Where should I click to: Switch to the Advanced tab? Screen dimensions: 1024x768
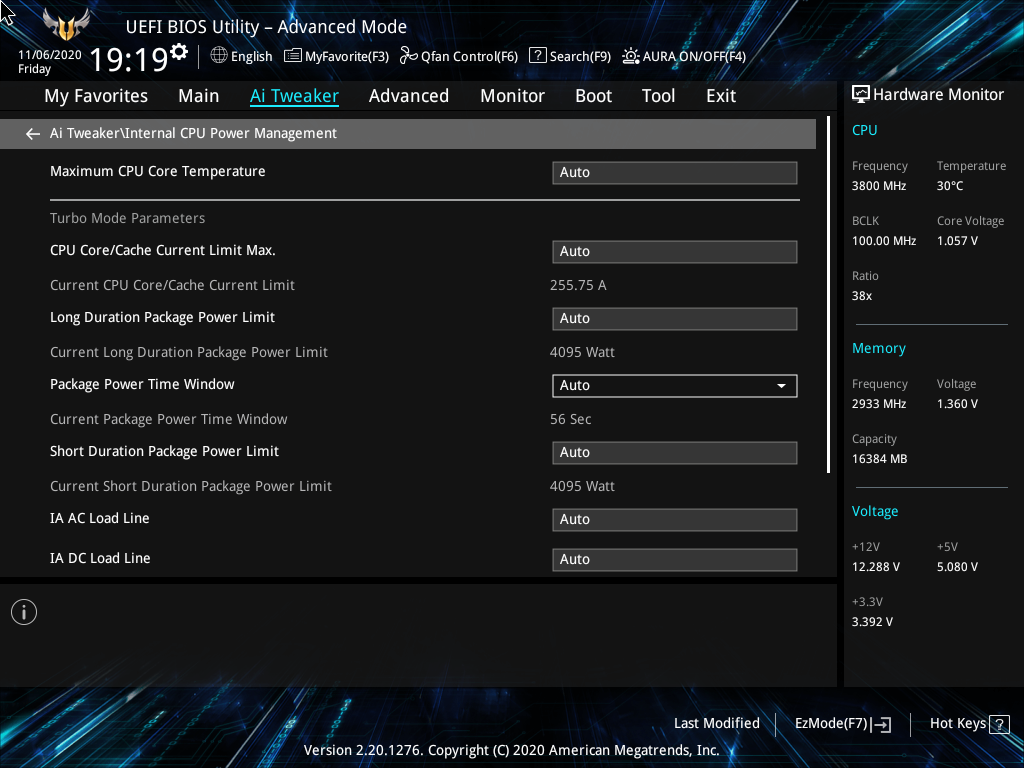coord(408,96)
